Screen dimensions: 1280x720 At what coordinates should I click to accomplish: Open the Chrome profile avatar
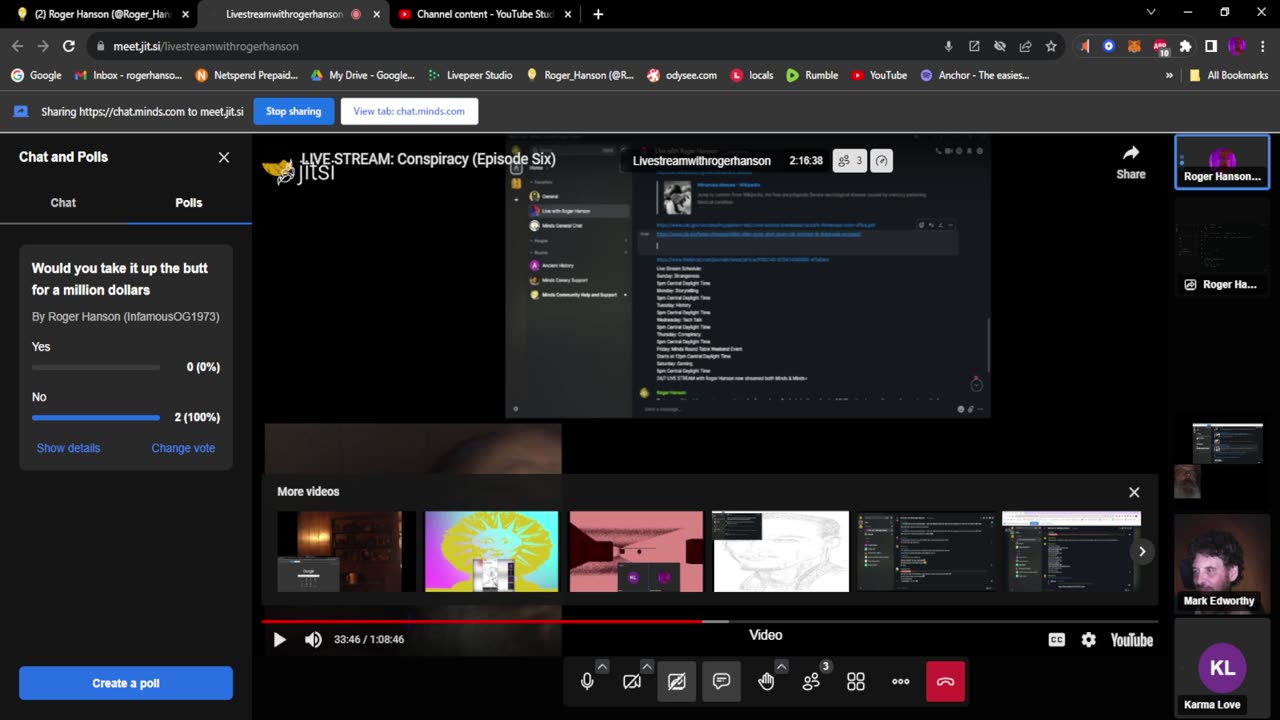[1237, 46]
